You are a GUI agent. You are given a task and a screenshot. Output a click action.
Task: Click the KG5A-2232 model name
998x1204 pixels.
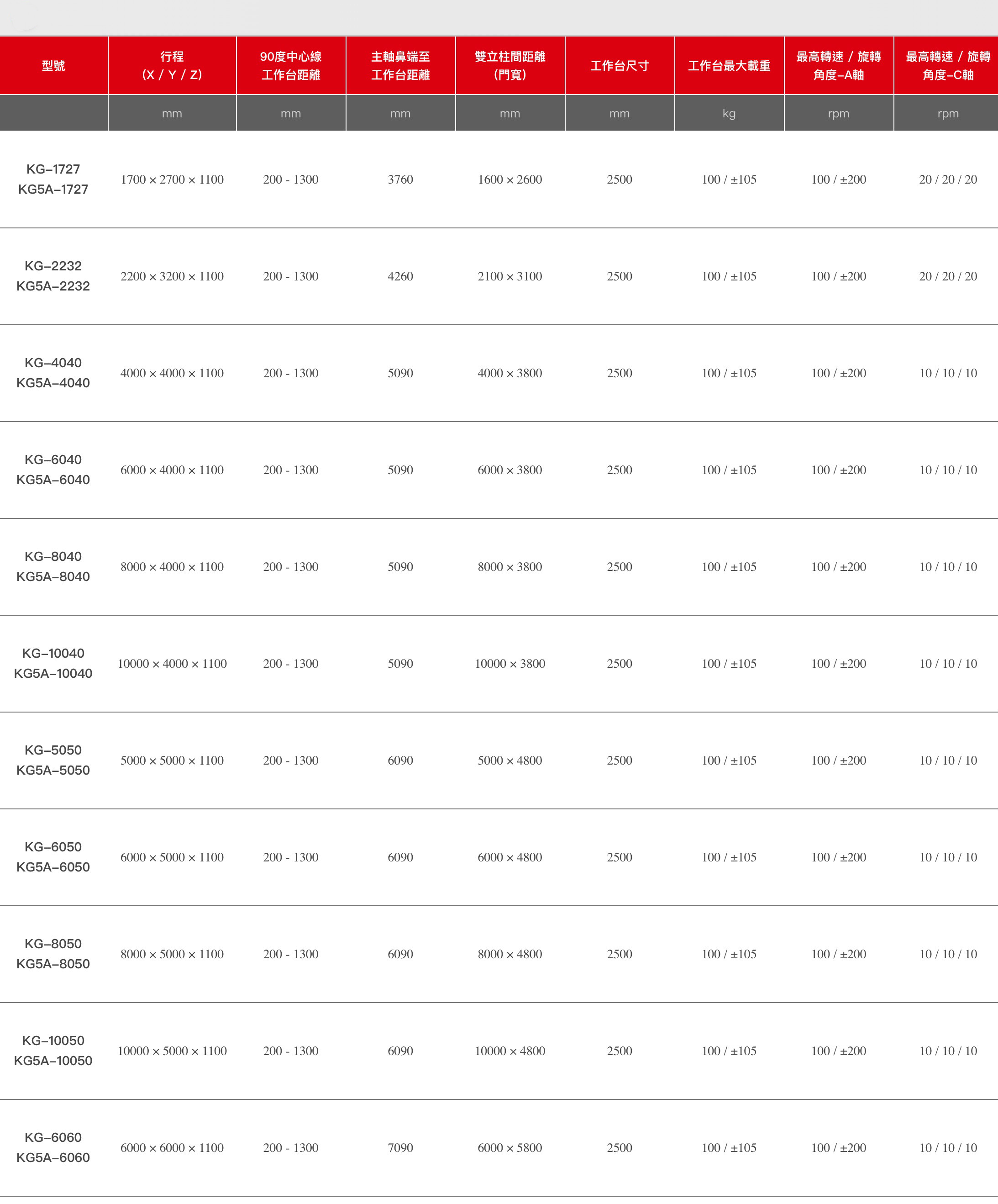point(53,286)
